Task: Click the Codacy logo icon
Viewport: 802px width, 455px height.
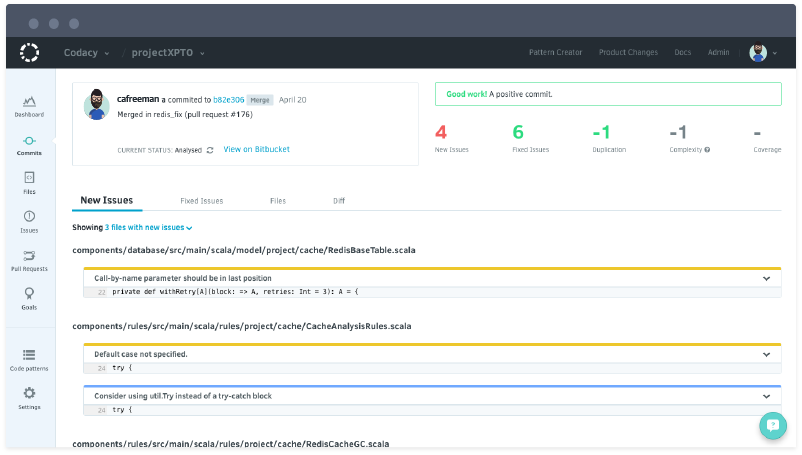Action: 29,53
